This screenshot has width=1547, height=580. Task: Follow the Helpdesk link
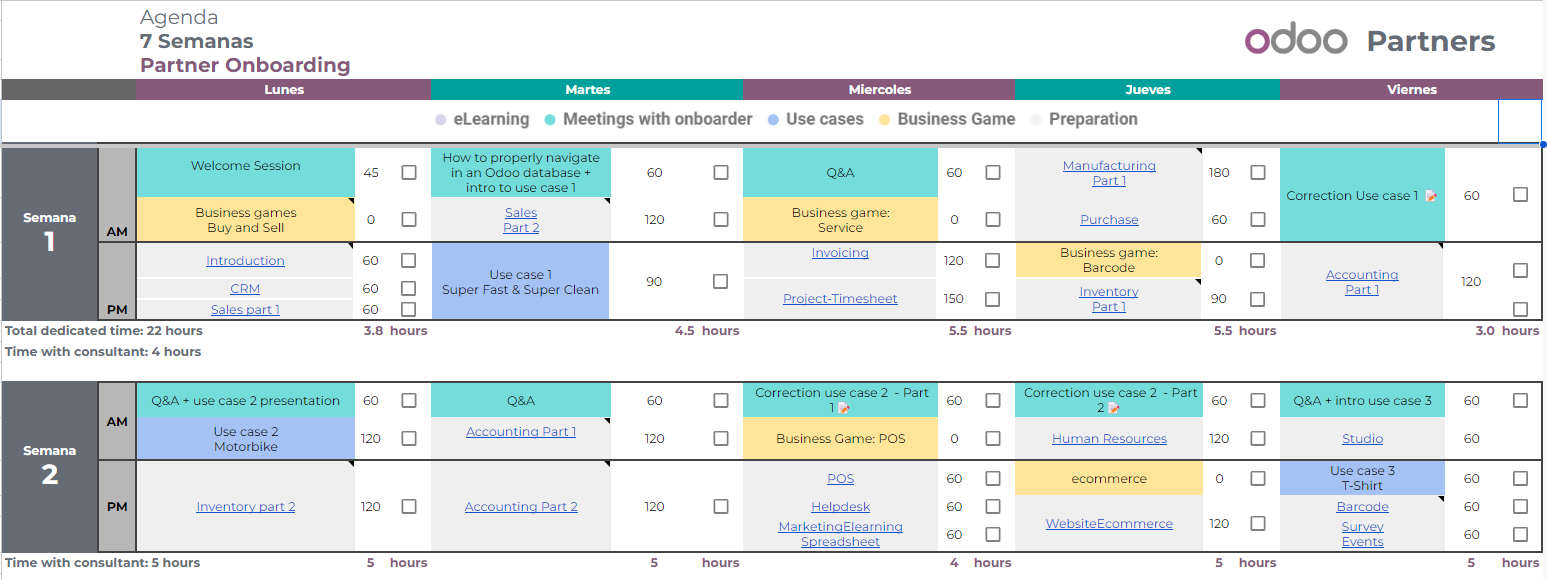tap(840, 507)
